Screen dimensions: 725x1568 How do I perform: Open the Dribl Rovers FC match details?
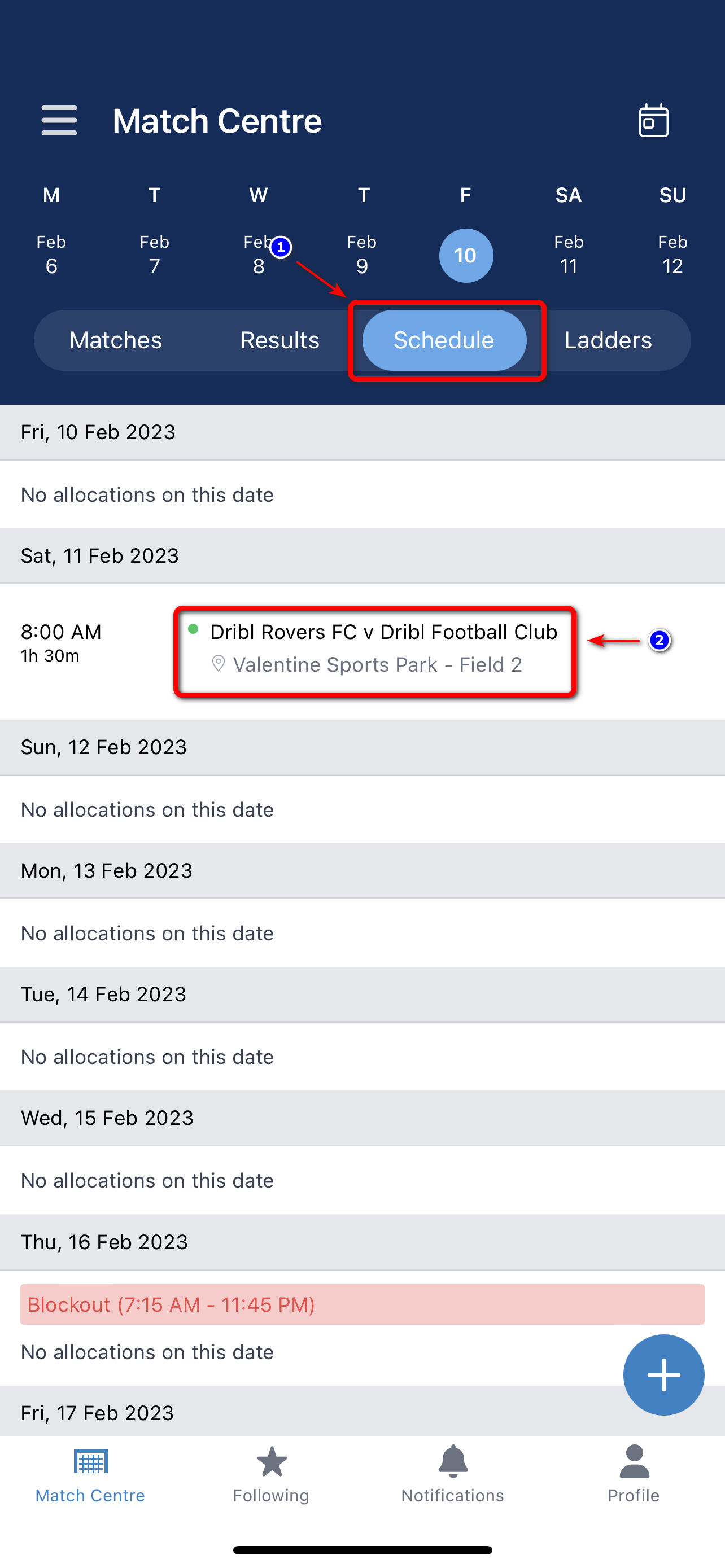tap(383, 632)
